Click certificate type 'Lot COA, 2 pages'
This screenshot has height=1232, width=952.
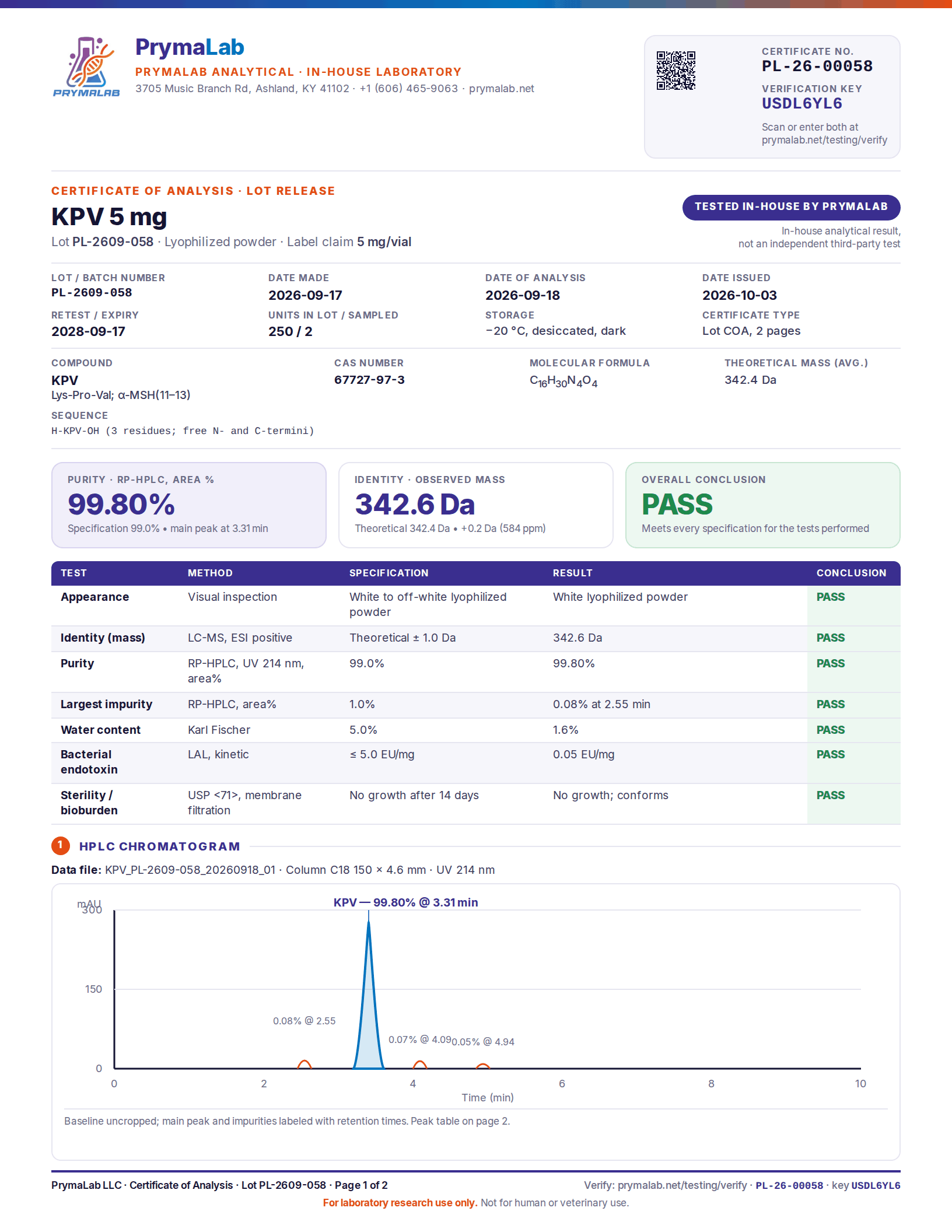point(751,331)
